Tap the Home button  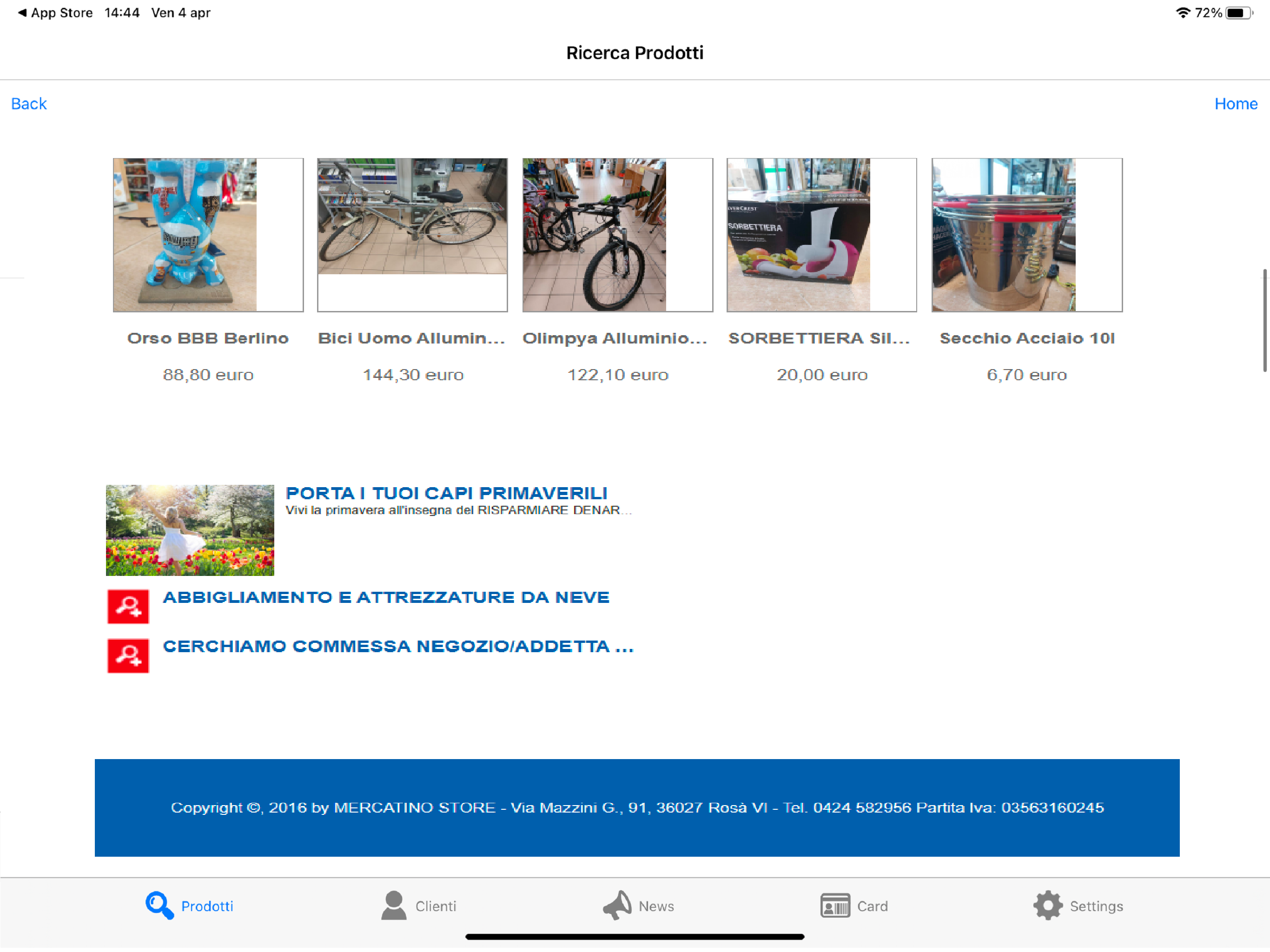(1236, 104)
